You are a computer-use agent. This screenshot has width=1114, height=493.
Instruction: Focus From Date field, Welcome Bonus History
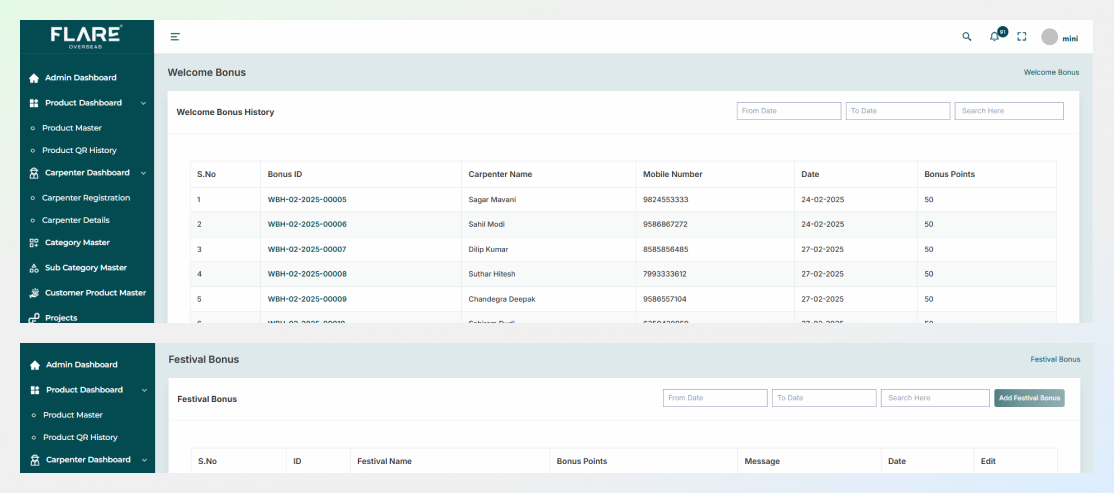789,111
